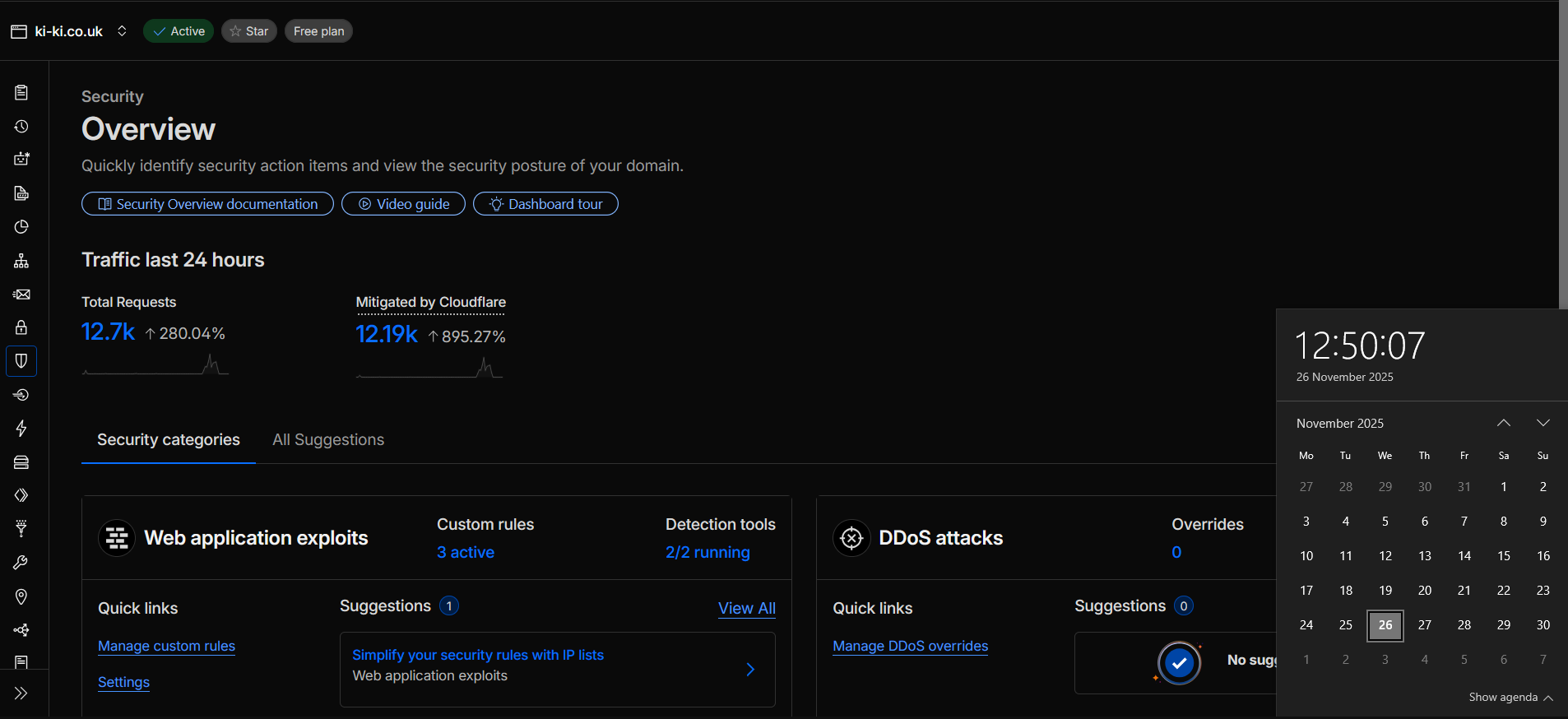
Task: Open the Caching drive icon in sidebar
Action: (21, 462)
